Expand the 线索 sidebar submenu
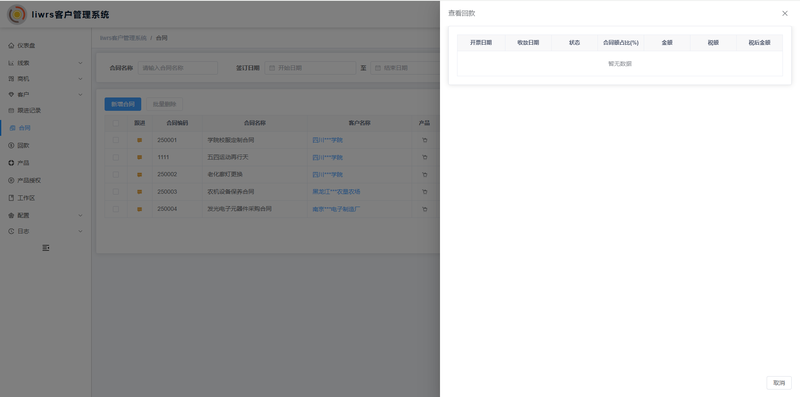 click(46, 63)
